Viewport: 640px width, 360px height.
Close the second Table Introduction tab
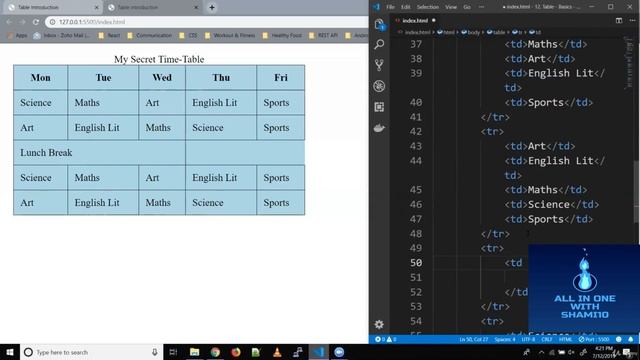point(196,7)
